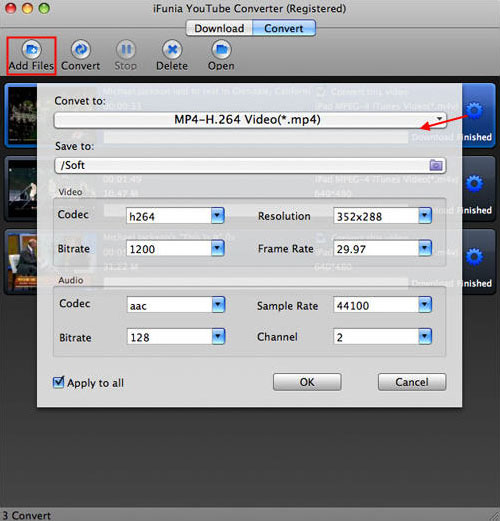Viewport: 500px width, 521px height.
Task: Expand the Video Bitrate 1200 dropdown
Action: 218,248
